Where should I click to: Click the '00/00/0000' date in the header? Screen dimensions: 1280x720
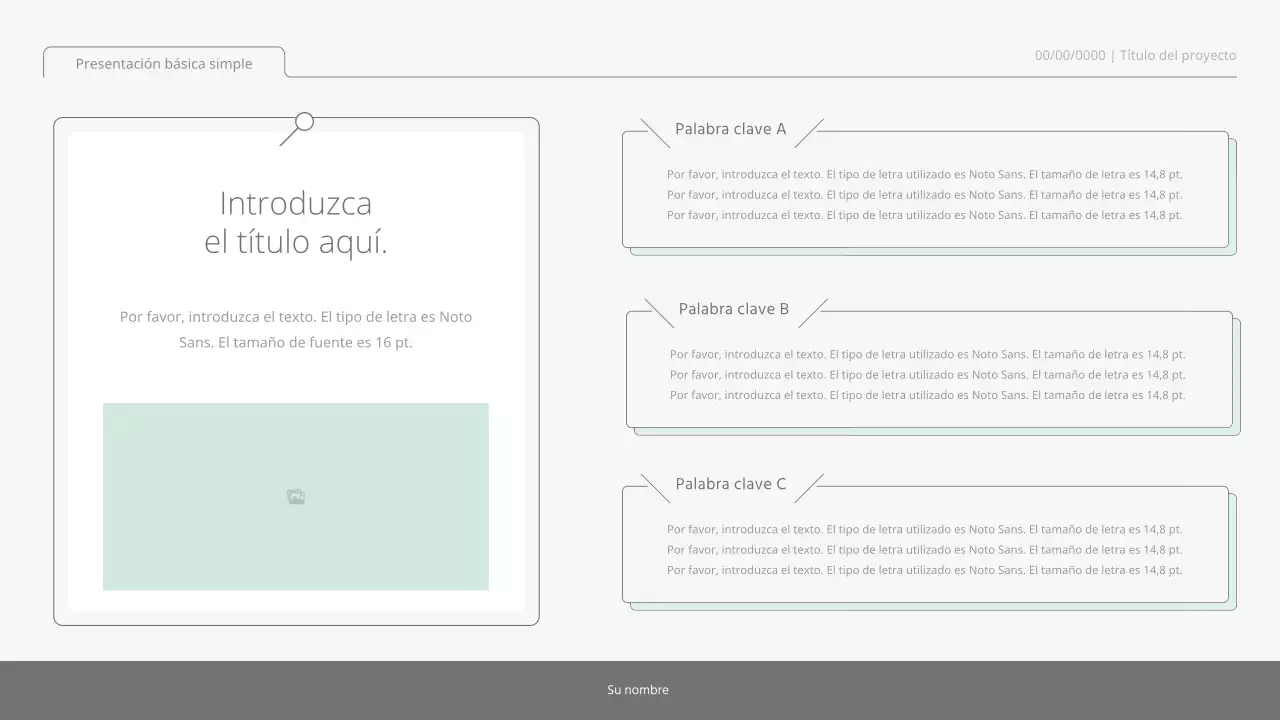click(1069, 55)
